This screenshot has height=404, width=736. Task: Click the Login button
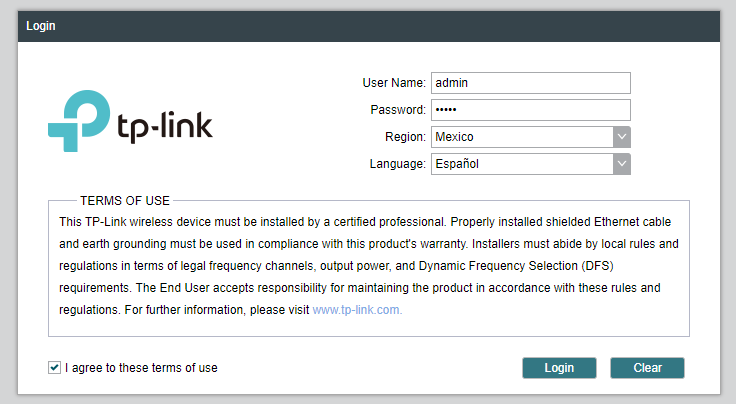pyautogui.click(x=559, y=368)
